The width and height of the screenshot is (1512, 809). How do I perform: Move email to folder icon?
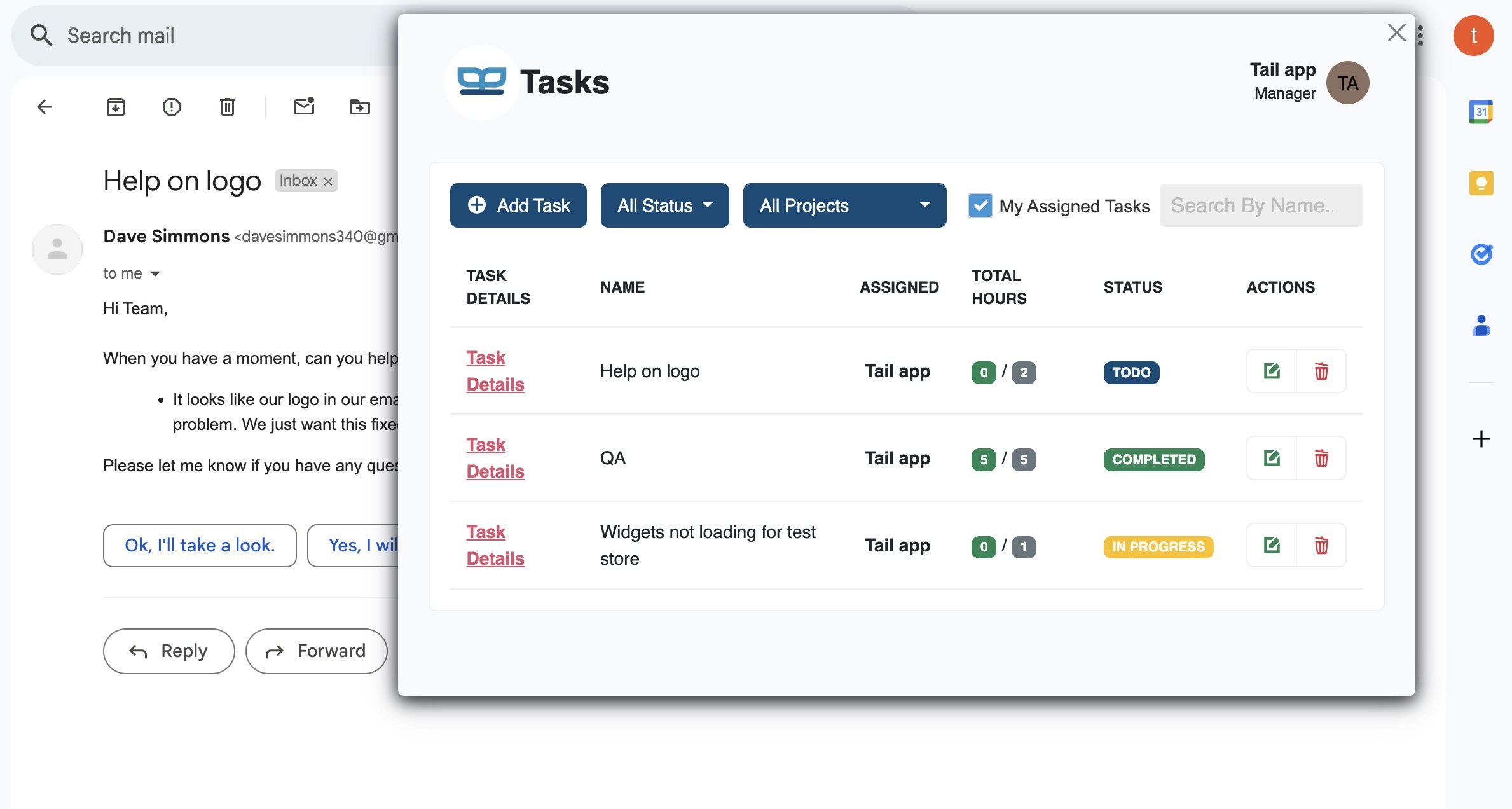point(360,107)
